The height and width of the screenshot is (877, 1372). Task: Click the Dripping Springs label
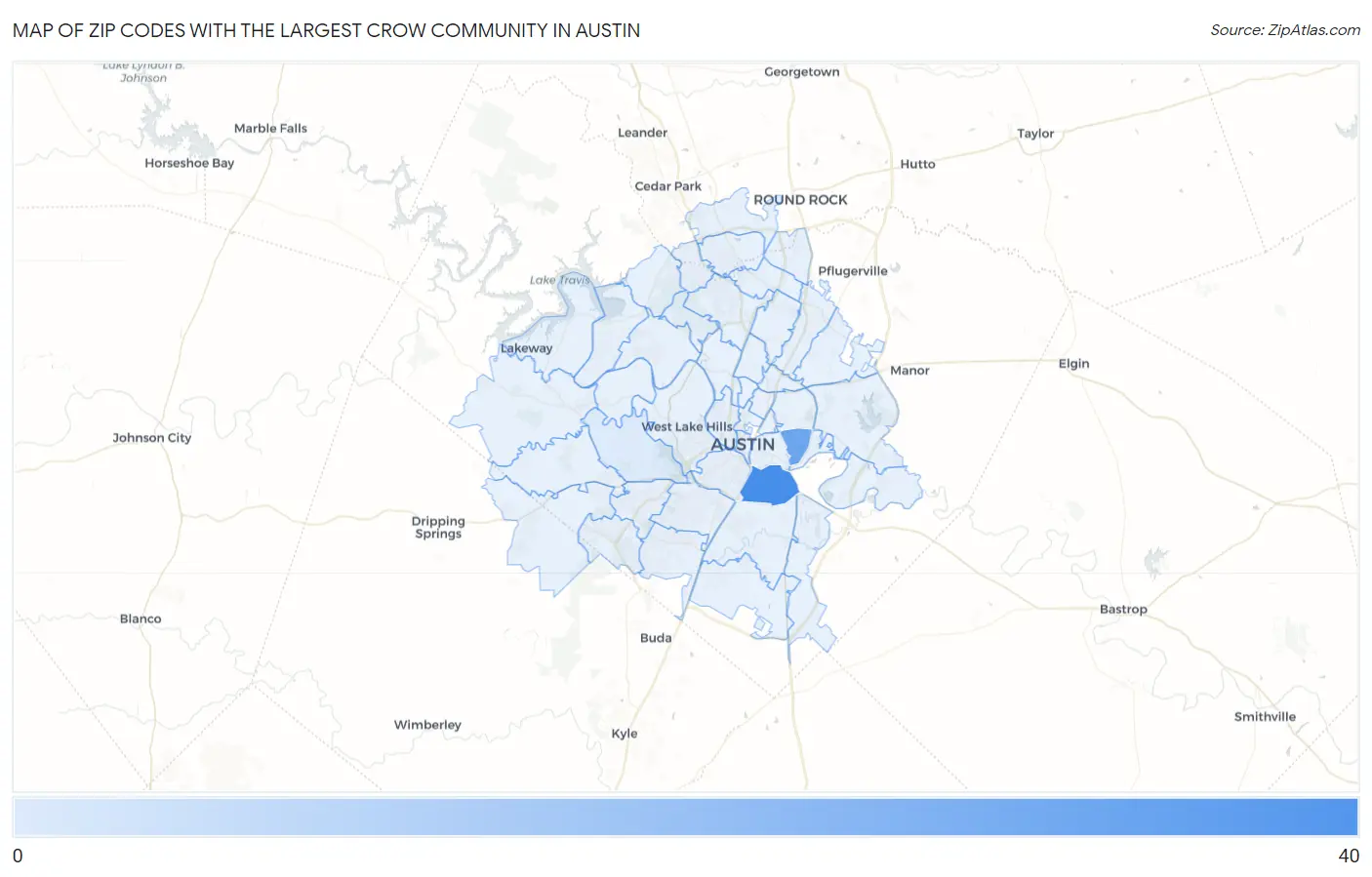pyautogui.click(x=438, y=527)
